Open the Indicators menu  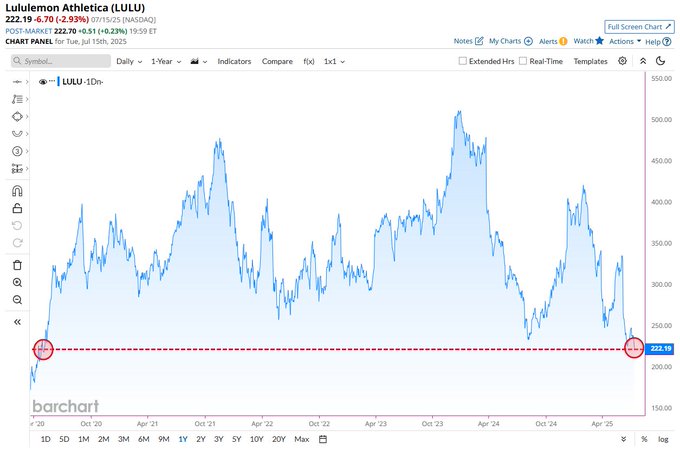tap(234, 61)
